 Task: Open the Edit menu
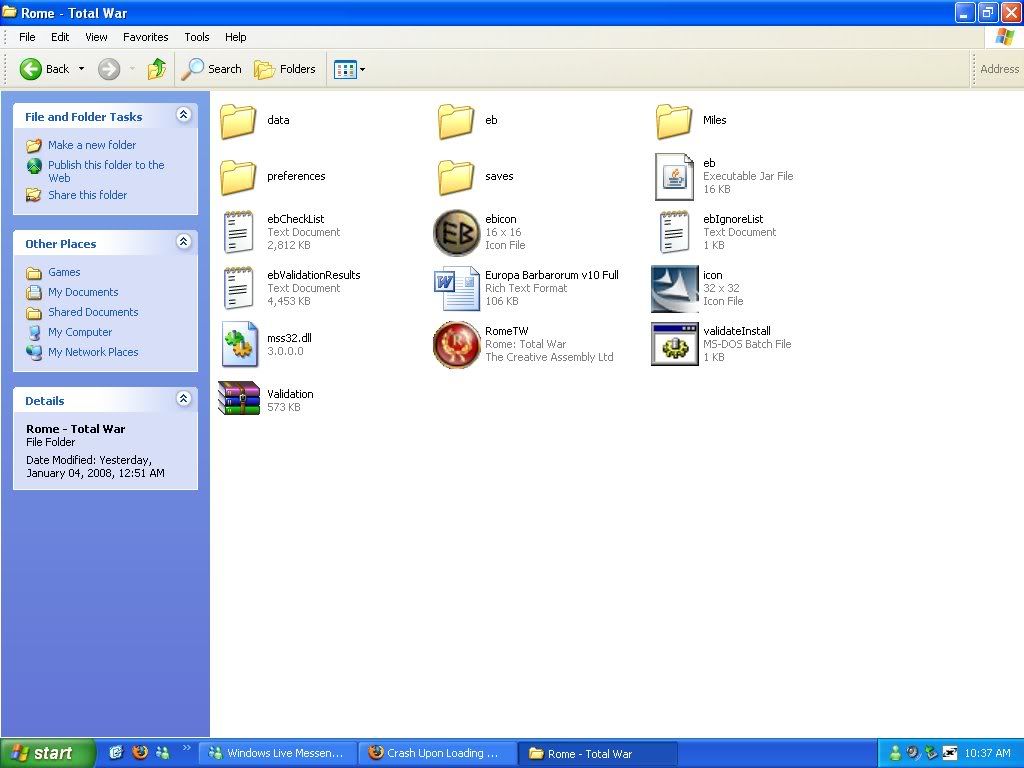[x=60, y=37]
